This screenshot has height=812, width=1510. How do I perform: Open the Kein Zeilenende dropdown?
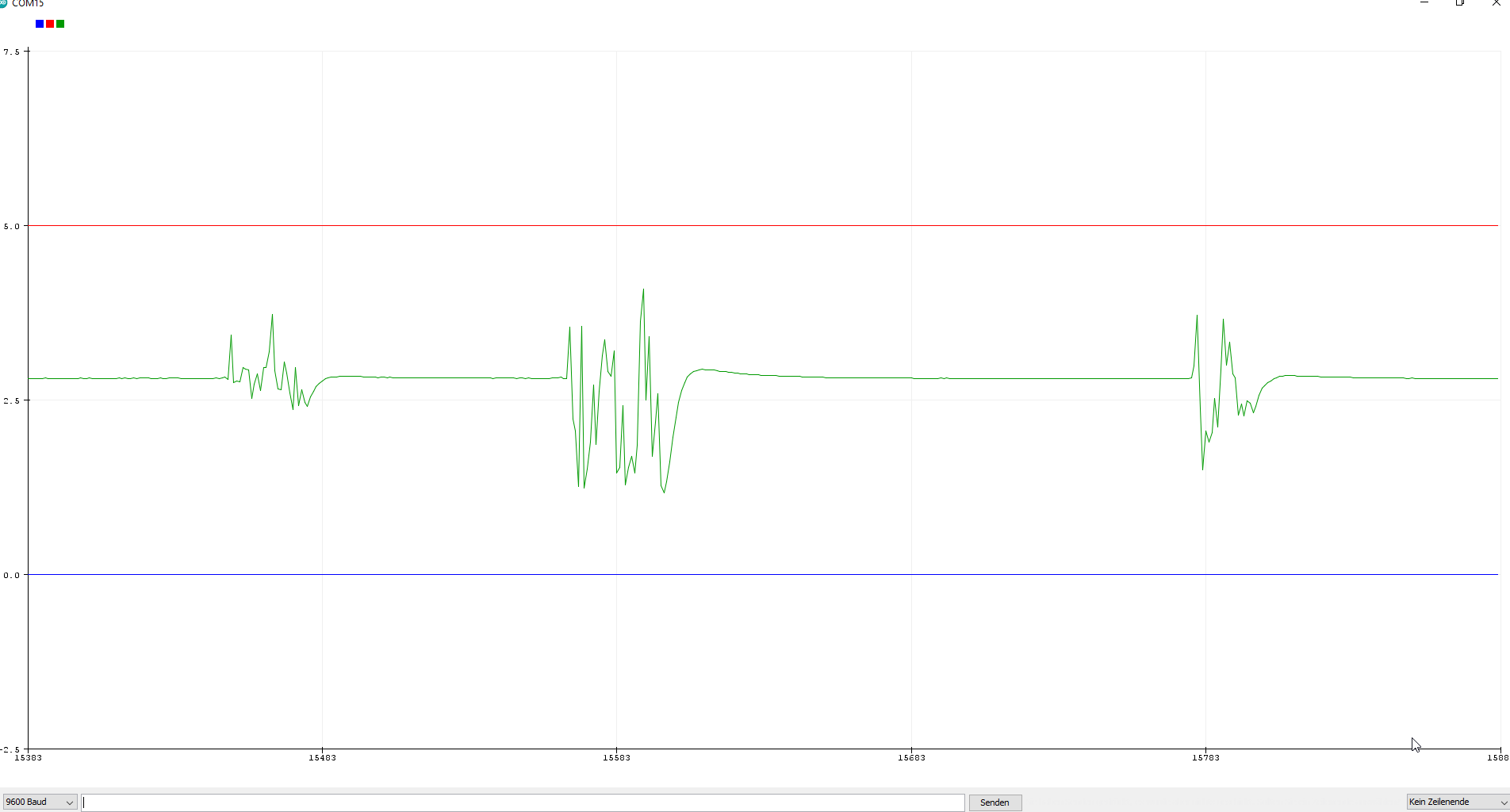(1458, 802)
